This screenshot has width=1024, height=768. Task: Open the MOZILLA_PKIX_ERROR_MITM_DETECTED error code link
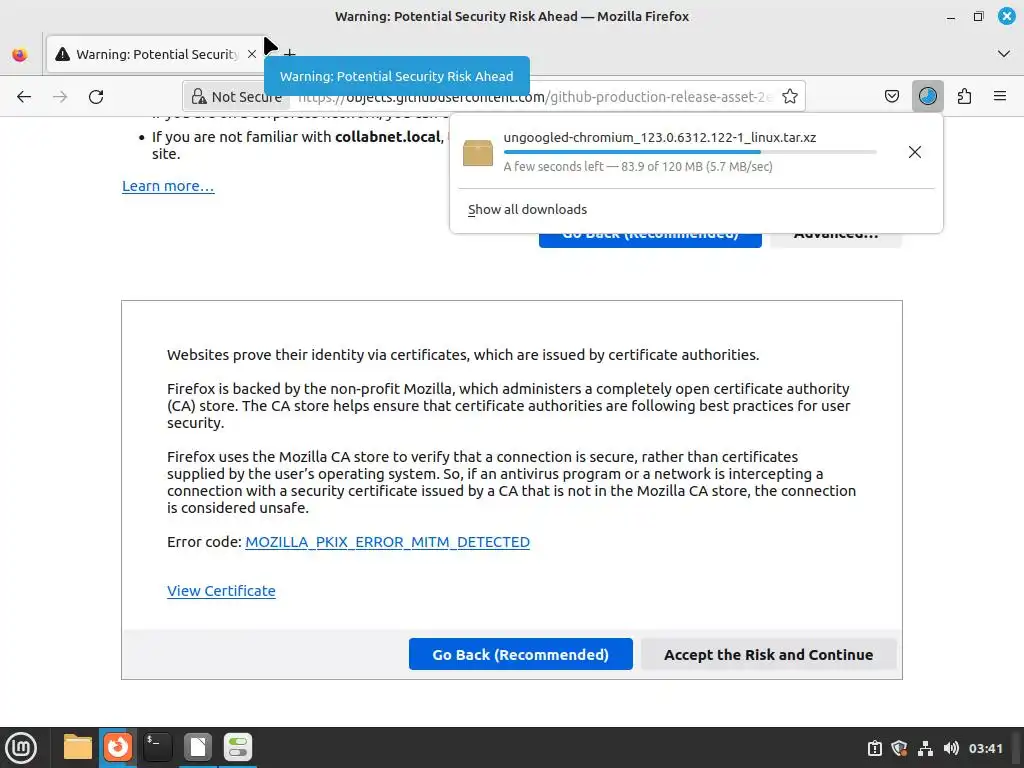coord(387,542)
